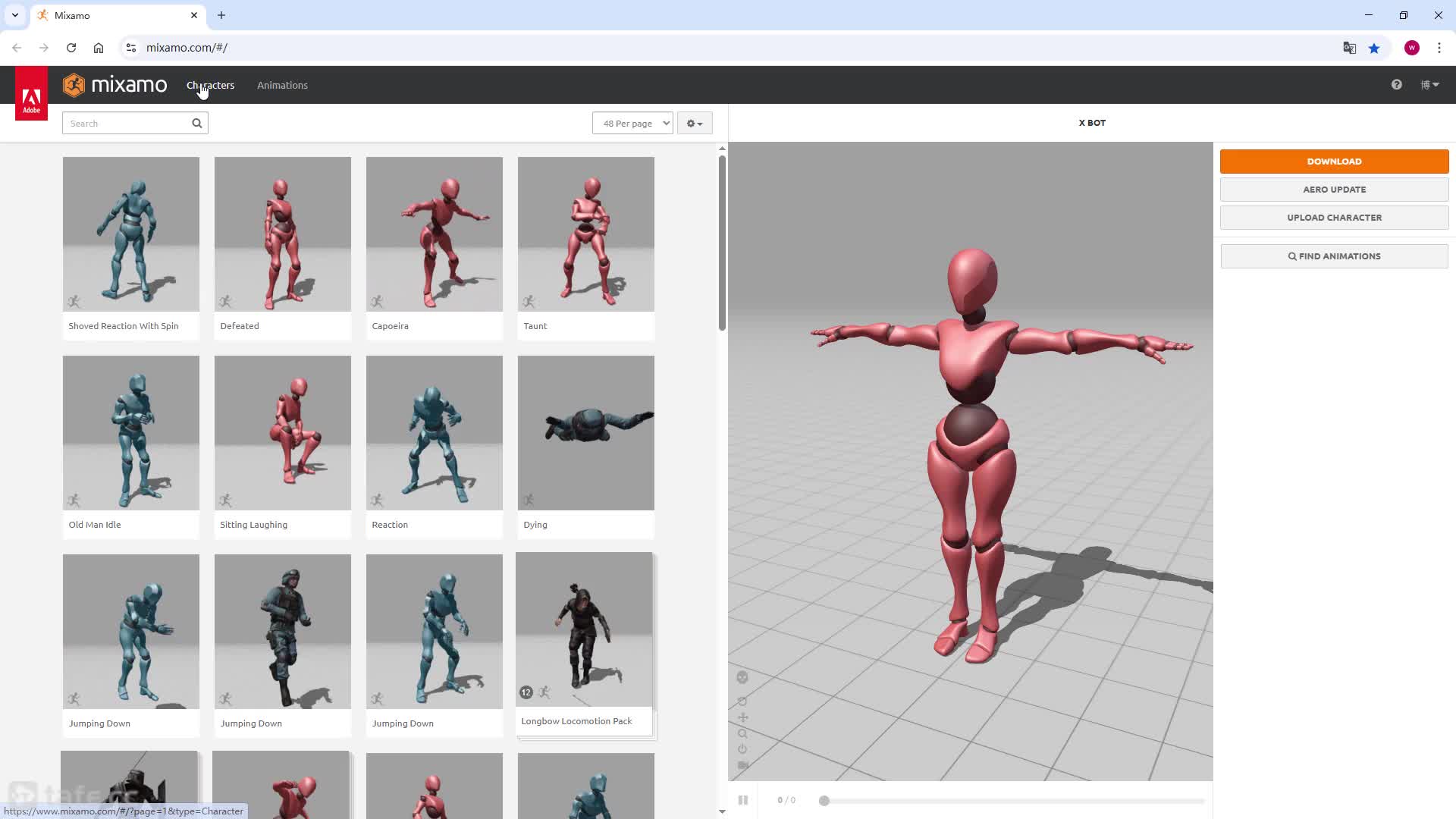Select the Longbow Locomotion Pack thumbnail
Screen dimensions: 1456x819
(584, 629)
